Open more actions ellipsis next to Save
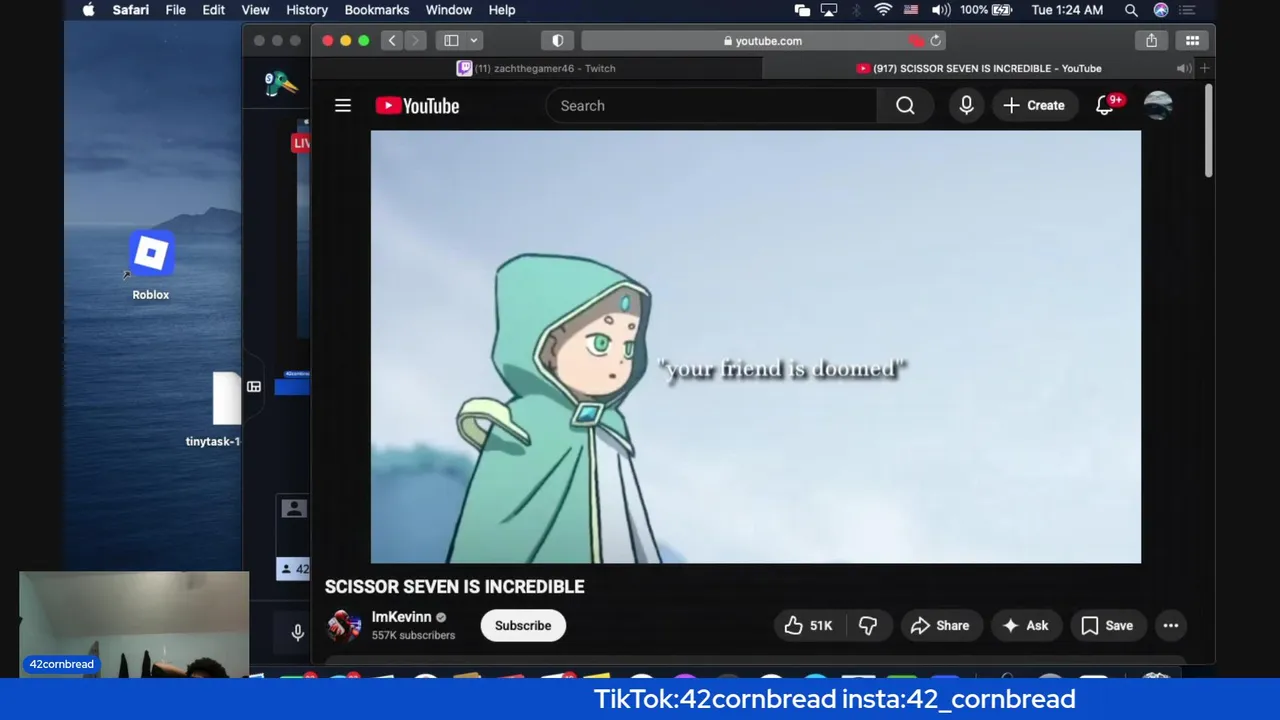This screenshot has width=1280, height=720. (1171, 625)
